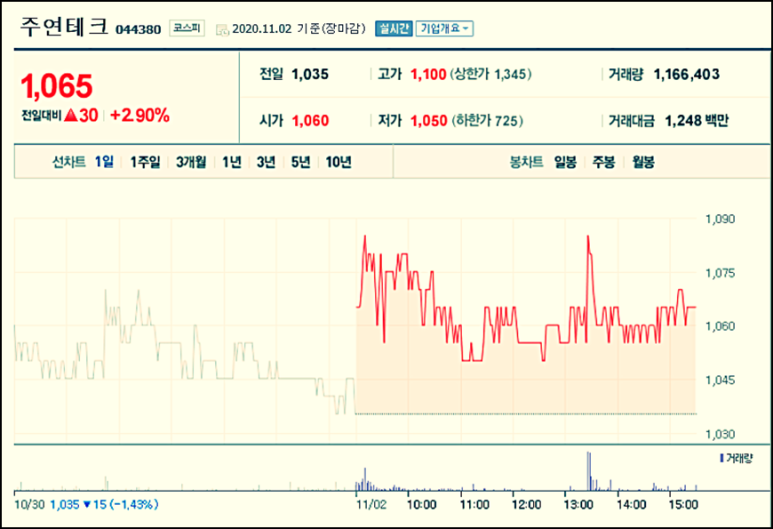773x529 pixels.
Task: Click the blue 거래량 legend marker
Action: 721,458
